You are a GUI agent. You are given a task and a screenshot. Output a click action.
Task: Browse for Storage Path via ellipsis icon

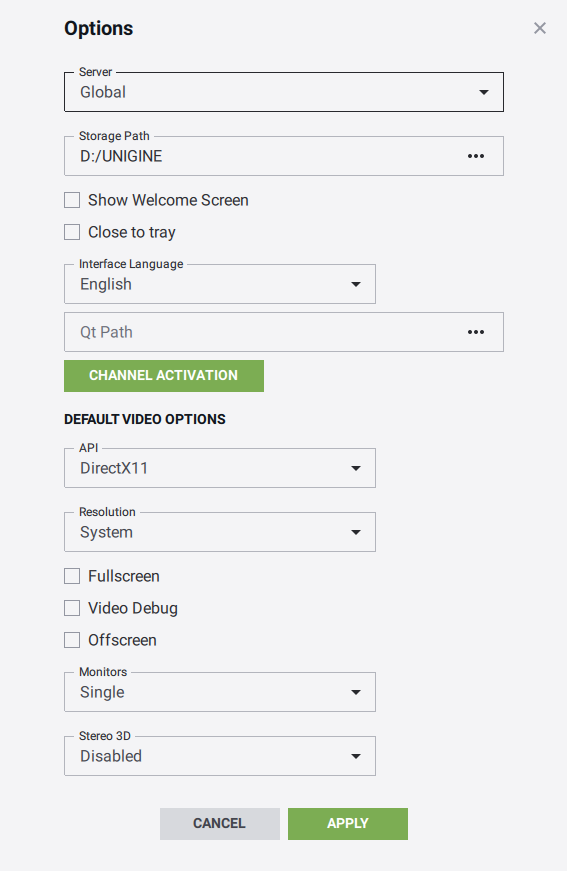pyautogui.click(x=475, y=156)
